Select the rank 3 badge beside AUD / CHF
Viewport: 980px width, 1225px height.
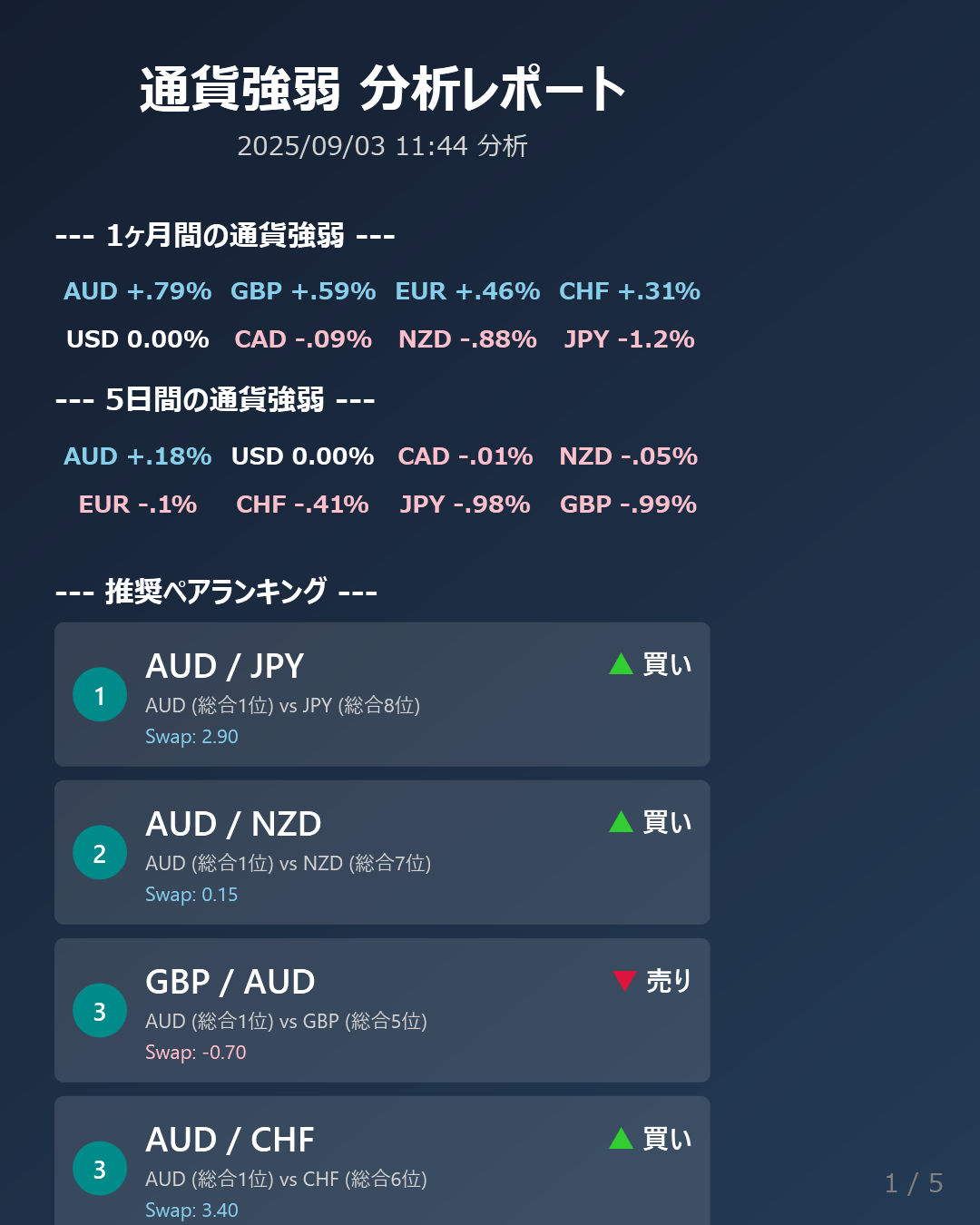tap(100, 1168)
